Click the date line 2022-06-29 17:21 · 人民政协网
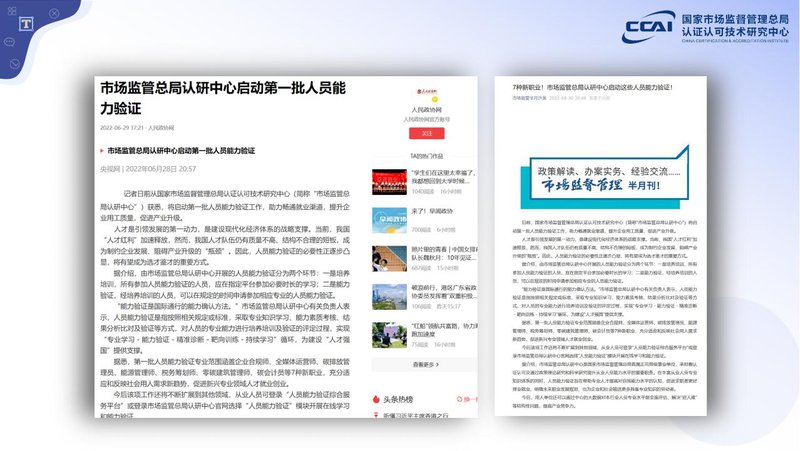 pyautogui.click(x=137, y=128)
